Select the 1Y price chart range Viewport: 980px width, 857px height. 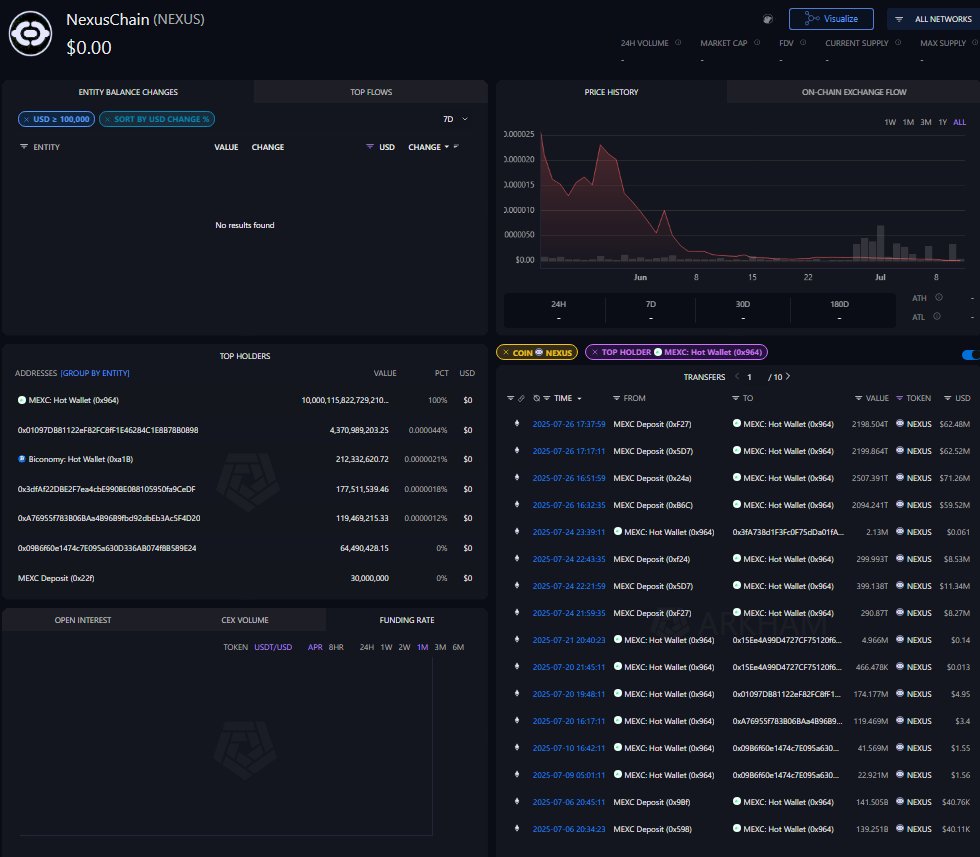tap(942, 122)
